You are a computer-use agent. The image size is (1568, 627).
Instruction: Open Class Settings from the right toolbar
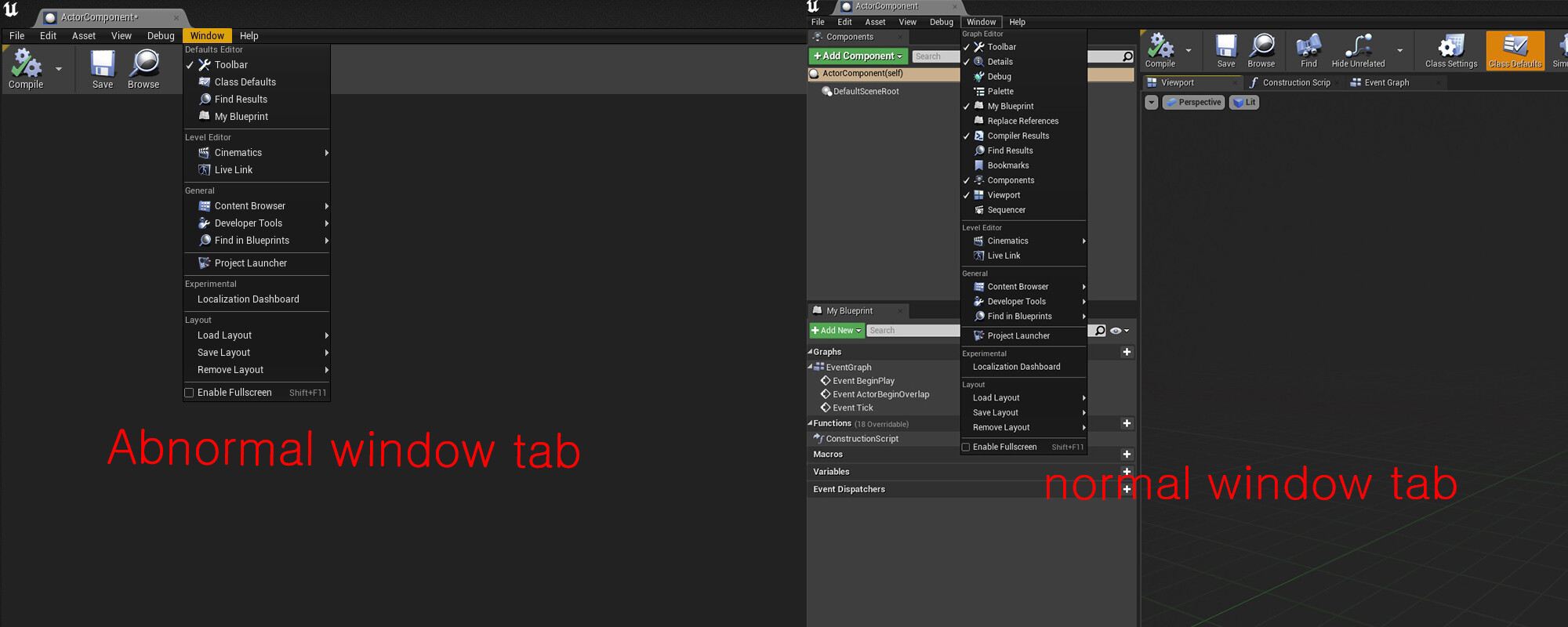click(x=1451, y=51)
